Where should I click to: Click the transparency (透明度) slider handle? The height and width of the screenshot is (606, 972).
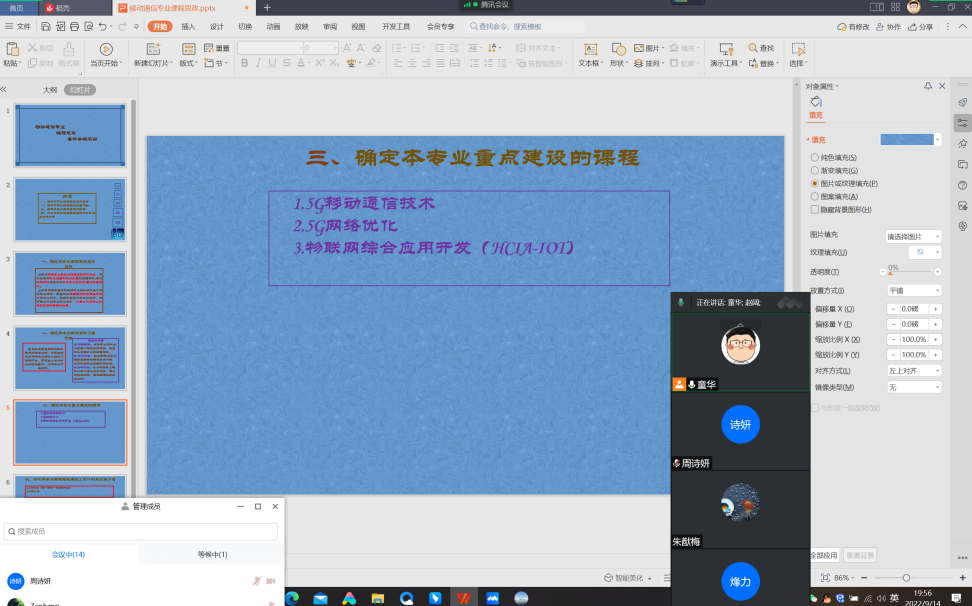pos(889,271)
